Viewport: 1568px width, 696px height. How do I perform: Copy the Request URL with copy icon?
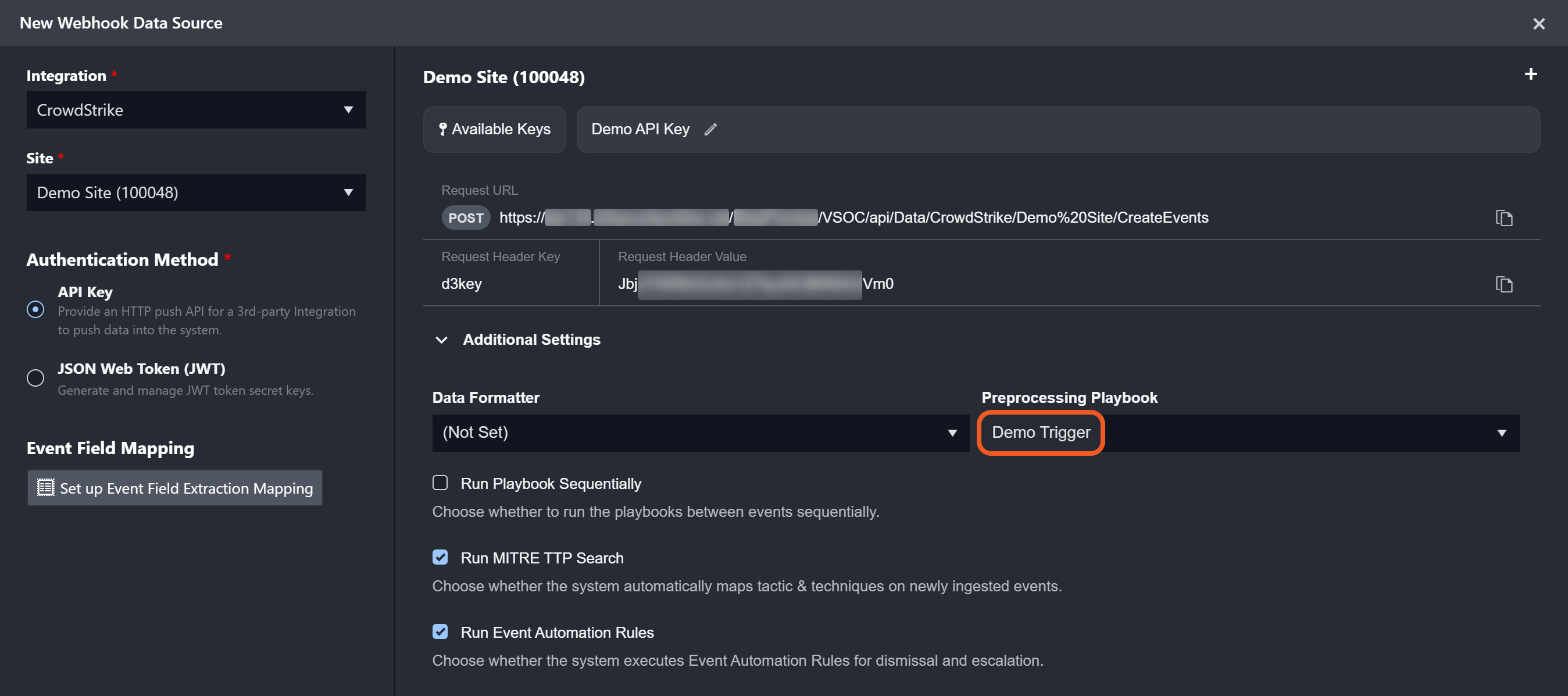tap(1503, 218)
